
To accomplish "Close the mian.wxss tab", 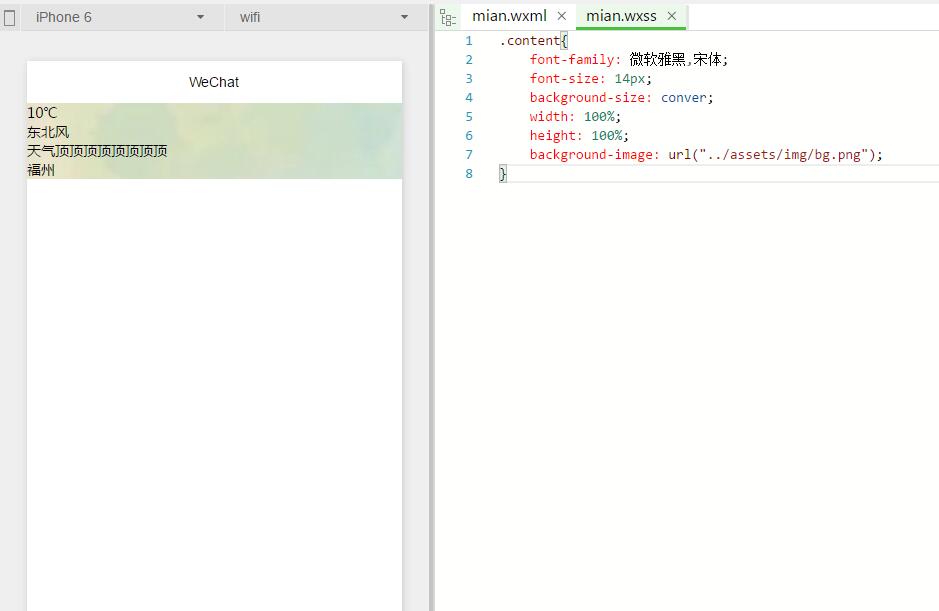I will coord(672,16).
